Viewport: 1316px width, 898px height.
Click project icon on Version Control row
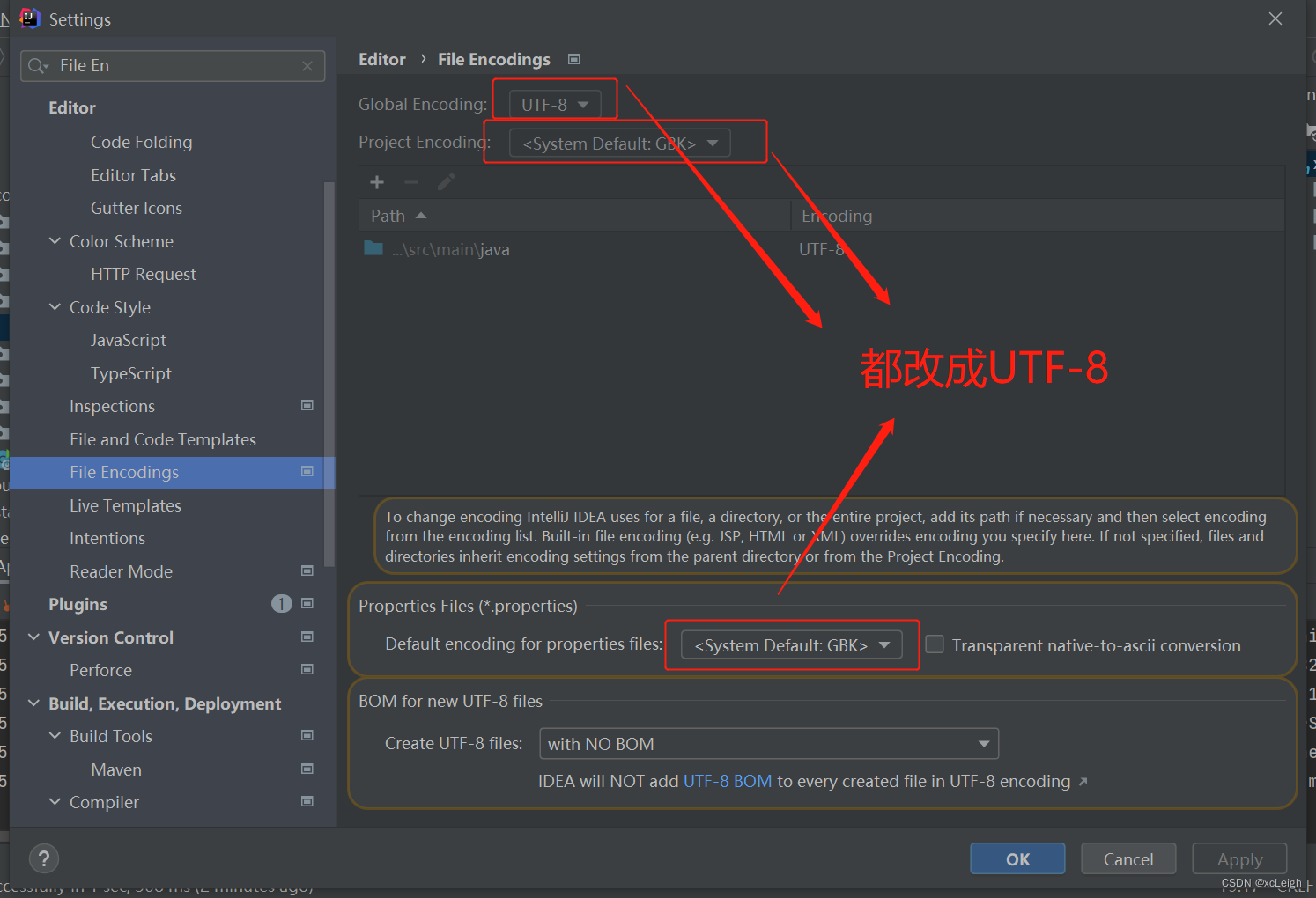click(307, 637)
